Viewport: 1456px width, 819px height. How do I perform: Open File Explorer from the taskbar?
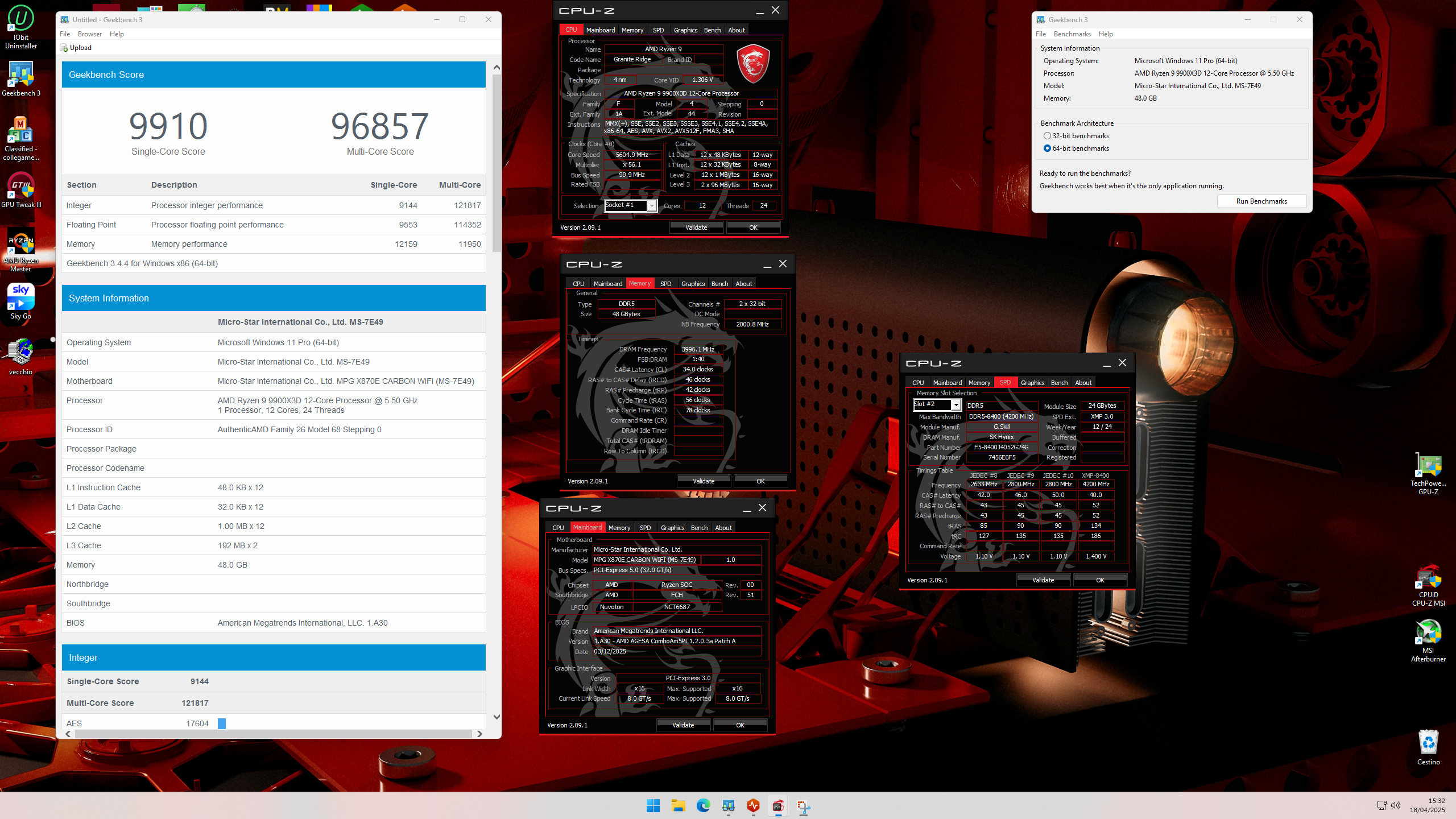(x=678, y=805)
